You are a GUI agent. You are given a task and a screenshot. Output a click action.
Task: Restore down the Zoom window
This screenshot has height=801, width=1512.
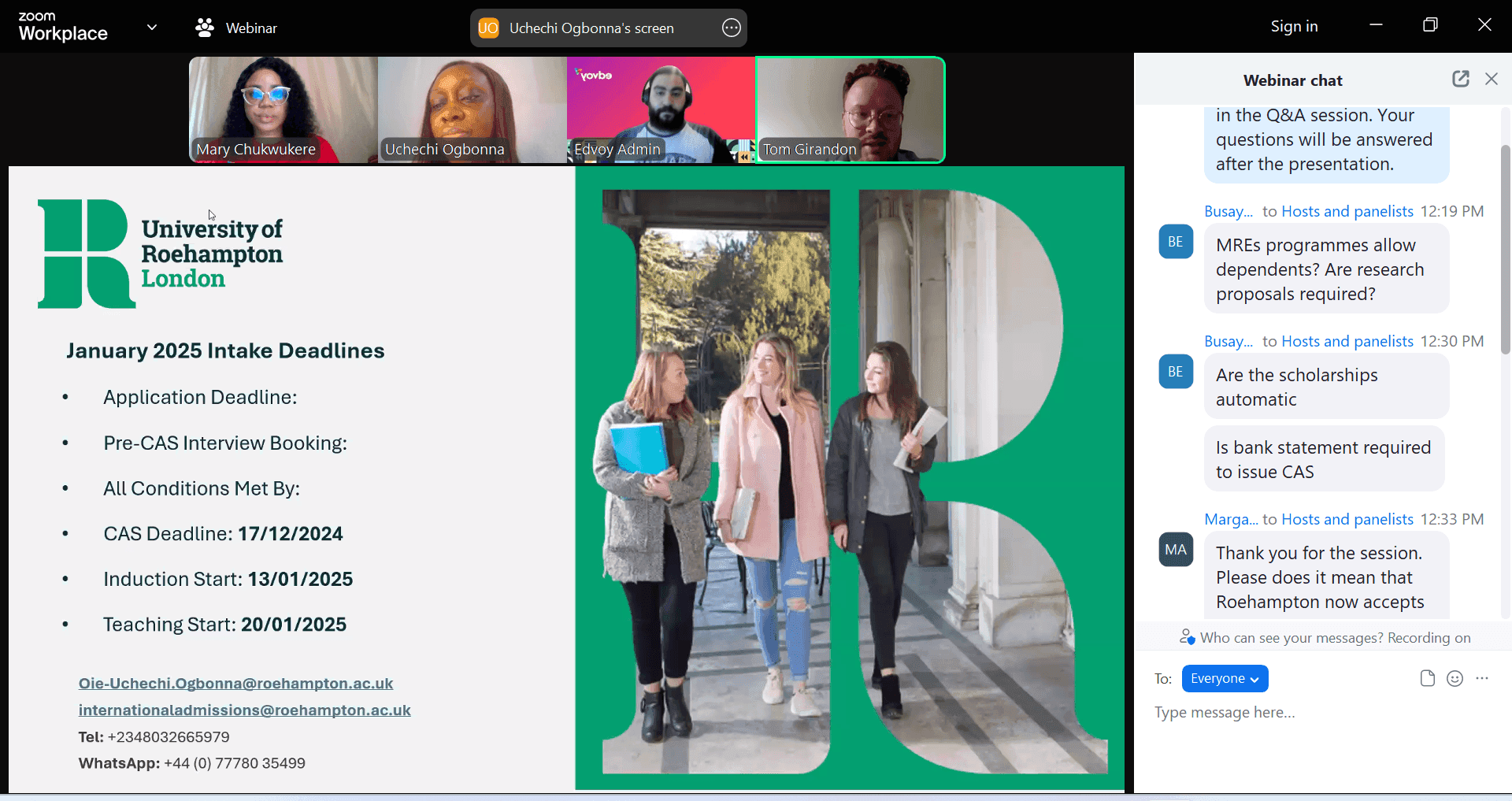pyautogui.click(x=1430, y=24)
